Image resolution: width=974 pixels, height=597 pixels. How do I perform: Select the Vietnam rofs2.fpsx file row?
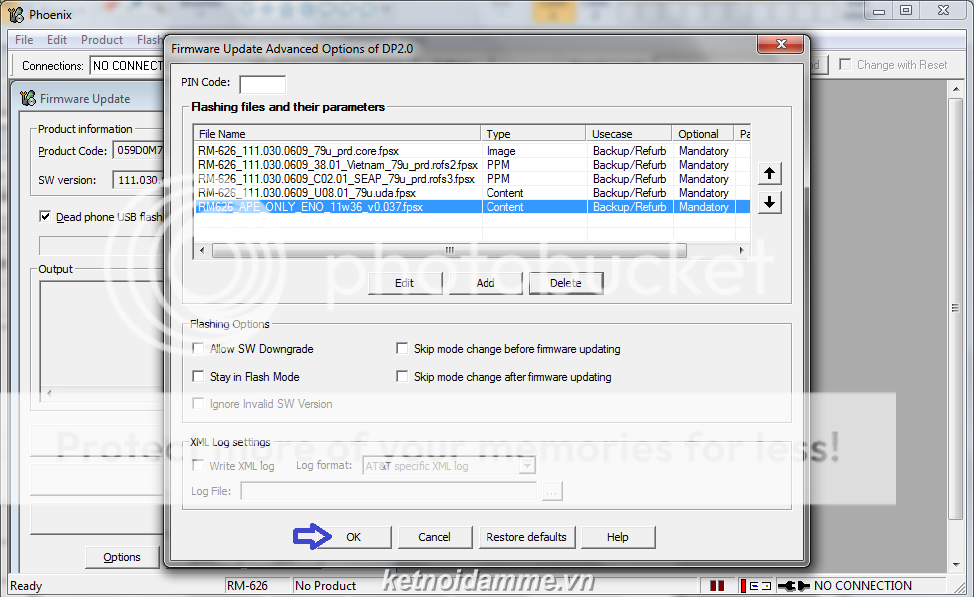pyautogui.click(x=472, y=165)
